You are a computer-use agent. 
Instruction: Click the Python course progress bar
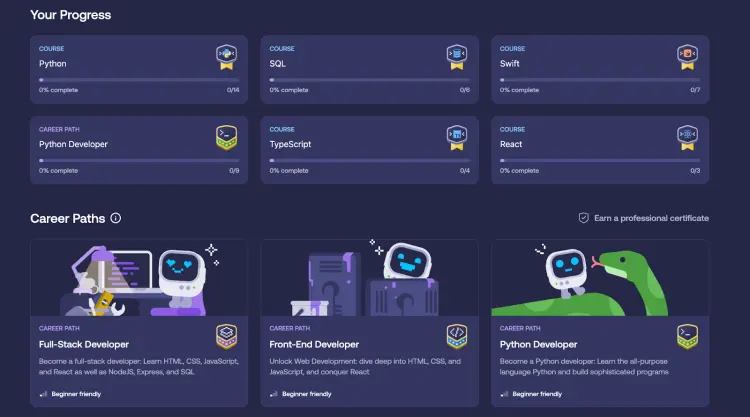pos(139,80)
